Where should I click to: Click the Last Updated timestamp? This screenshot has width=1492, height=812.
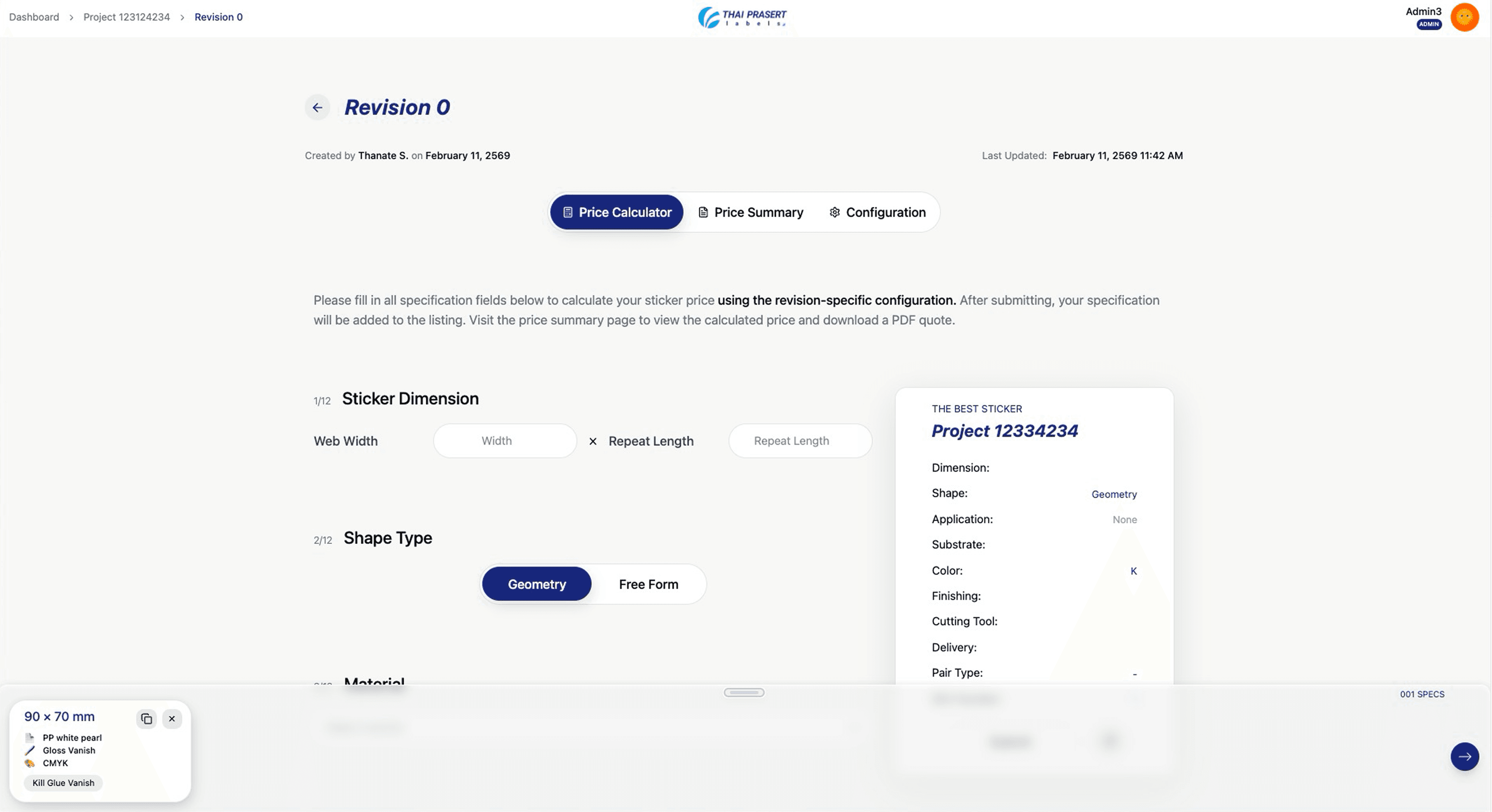point(1117,156)
